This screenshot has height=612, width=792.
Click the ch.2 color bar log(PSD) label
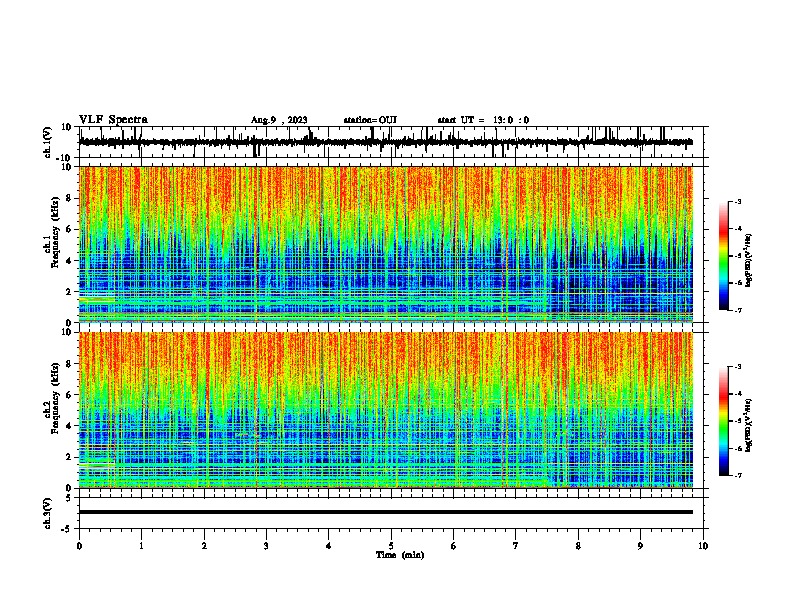point(748,425)
